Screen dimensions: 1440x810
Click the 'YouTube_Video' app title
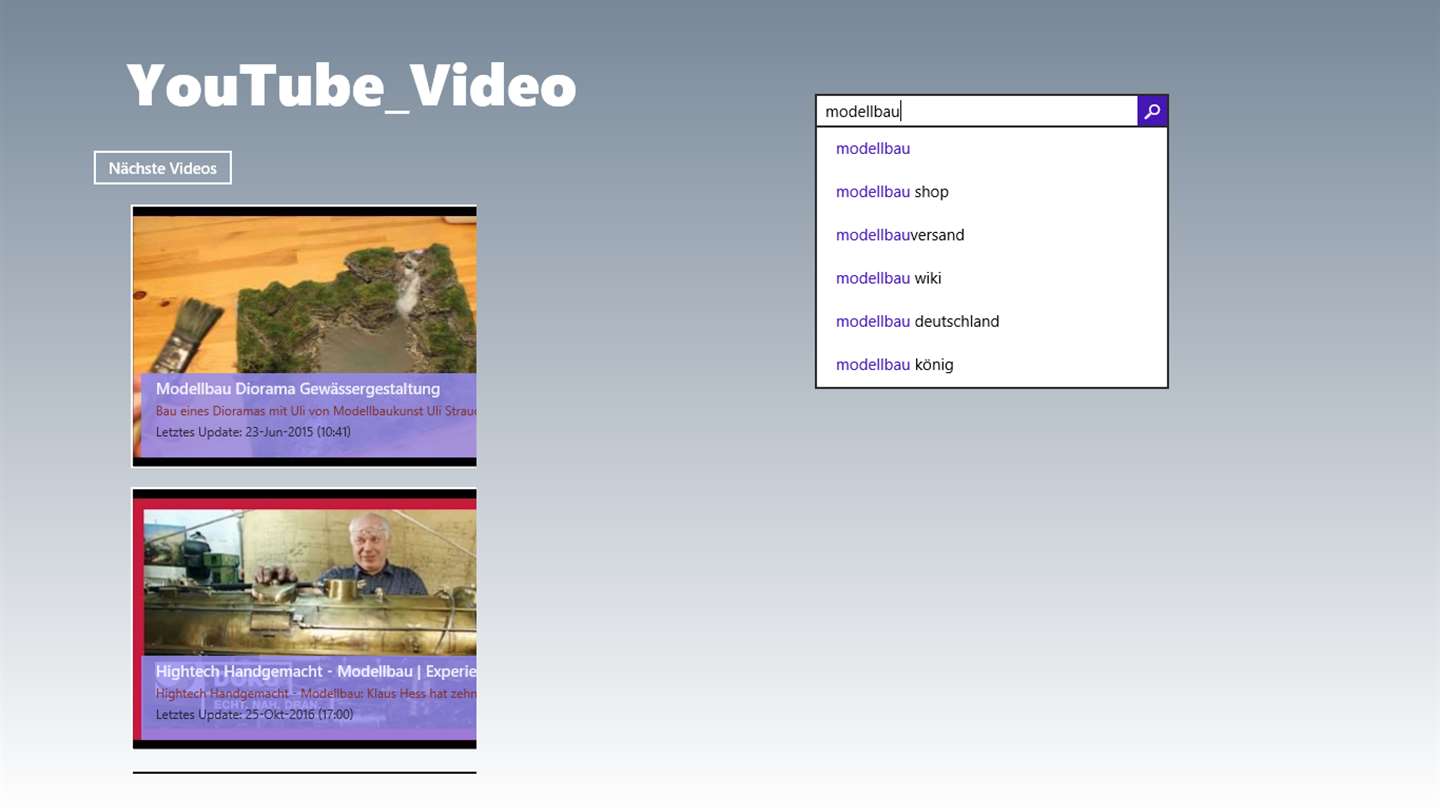click(352, 85)
